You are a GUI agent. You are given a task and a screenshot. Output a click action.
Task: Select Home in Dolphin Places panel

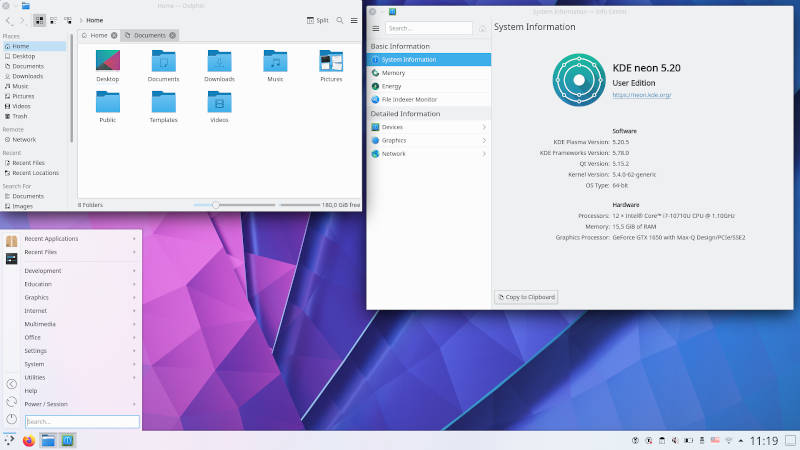tap(33, 46)
